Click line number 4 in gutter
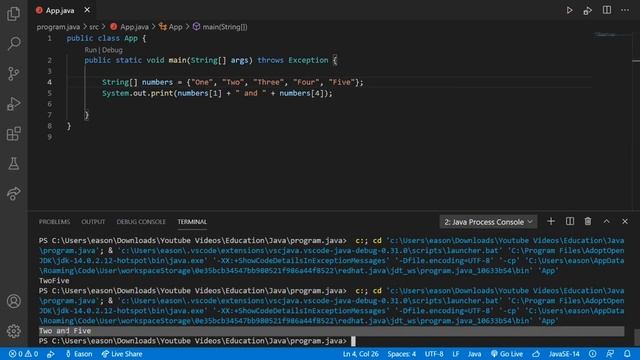640x360 pixels. click(x=49, y=82)
